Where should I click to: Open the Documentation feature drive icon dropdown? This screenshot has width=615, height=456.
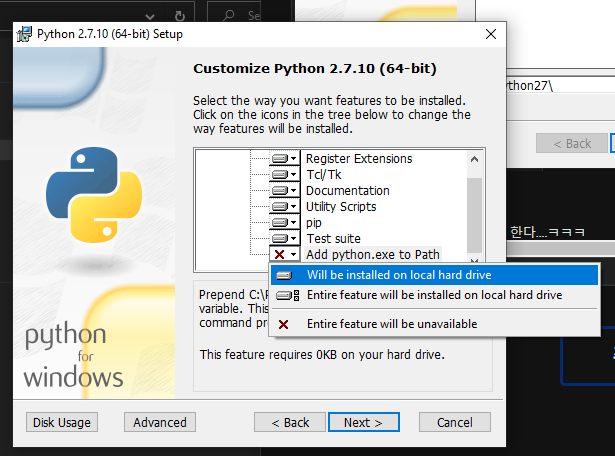point(284,191)
